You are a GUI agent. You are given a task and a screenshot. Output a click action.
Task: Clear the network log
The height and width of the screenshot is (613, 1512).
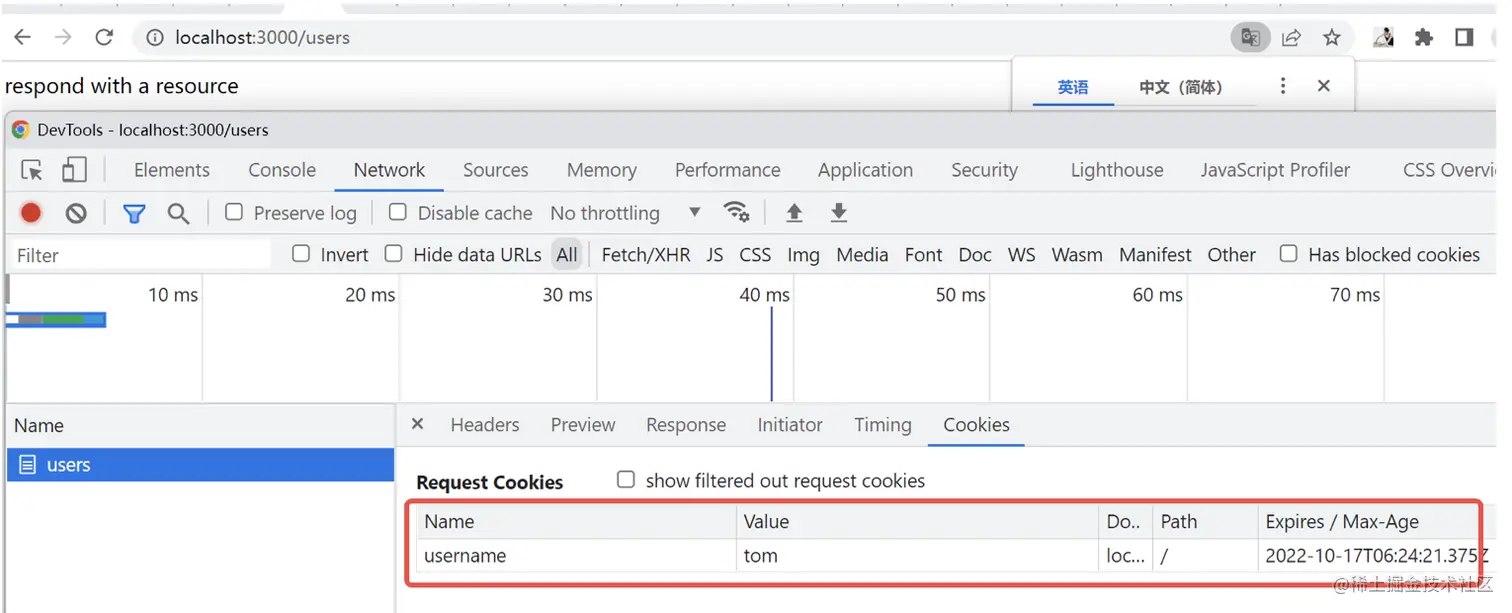coord(76,213)
